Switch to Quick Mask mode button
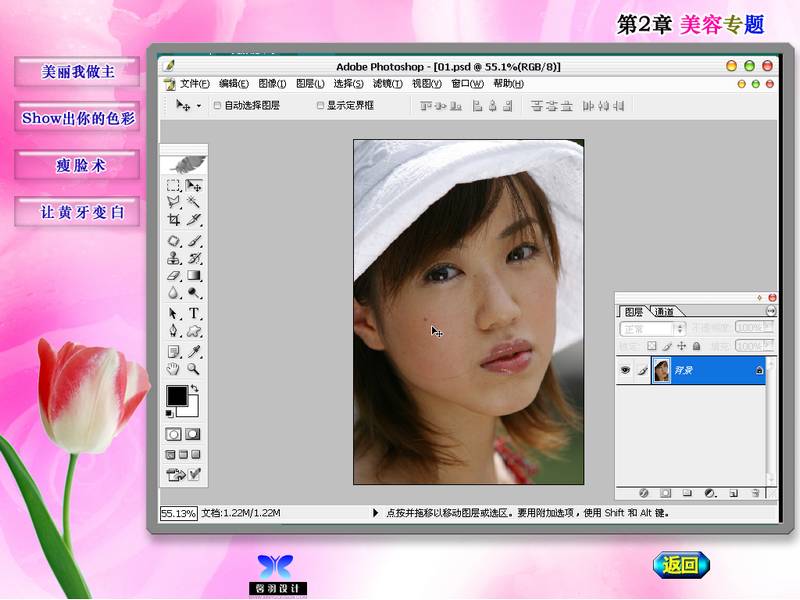Image resolution: width=800 pixels, height=600 pixels. pos(193,434)
